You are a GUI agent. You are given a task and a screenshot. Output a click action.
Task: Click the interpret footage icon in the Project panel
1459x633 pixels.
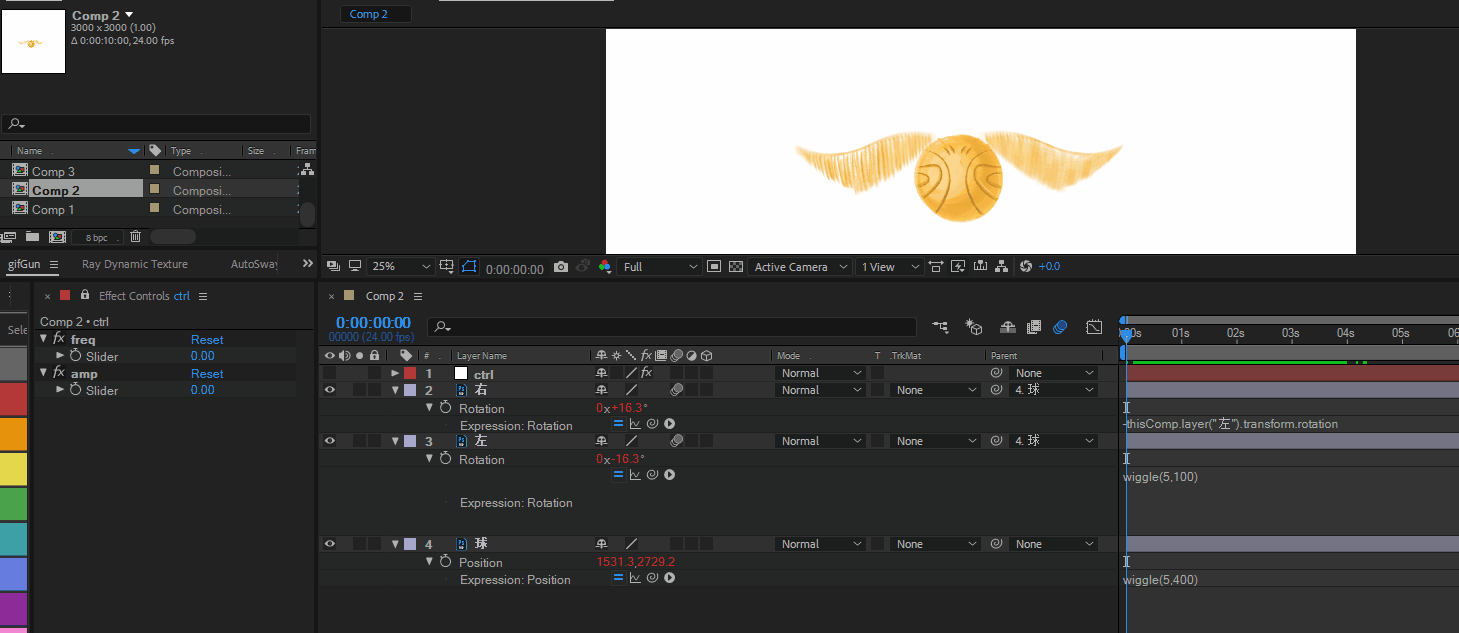coord(9,237)
